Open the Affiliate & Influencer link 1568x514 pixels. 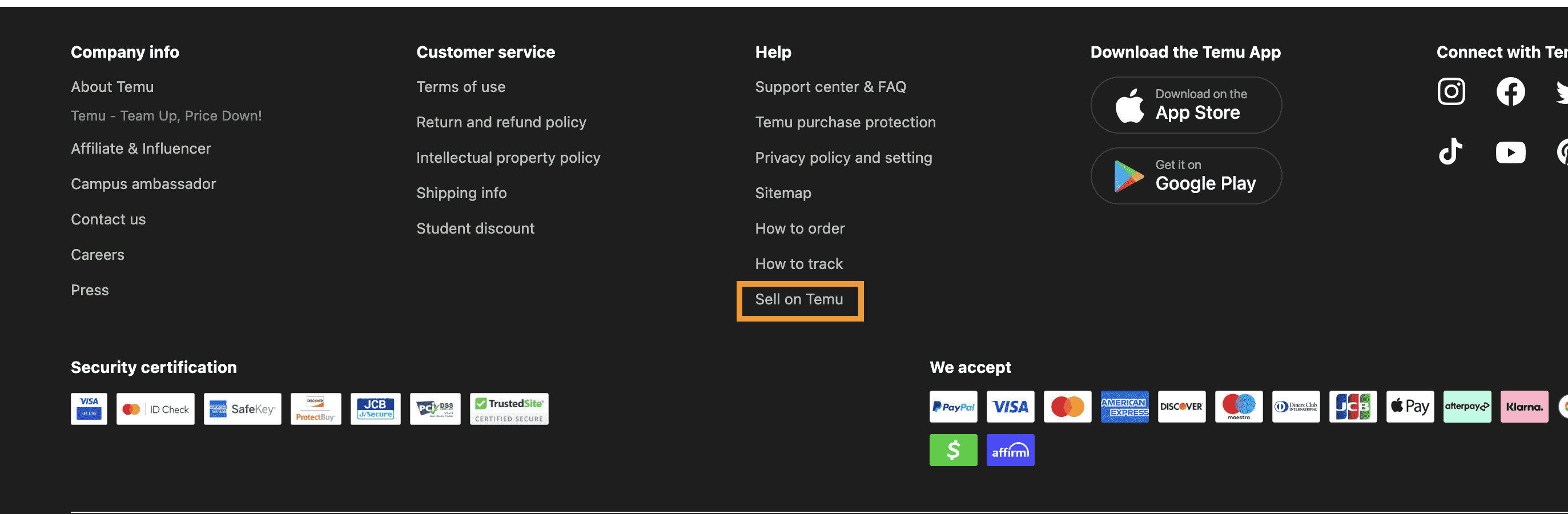(x=140, y=148)
